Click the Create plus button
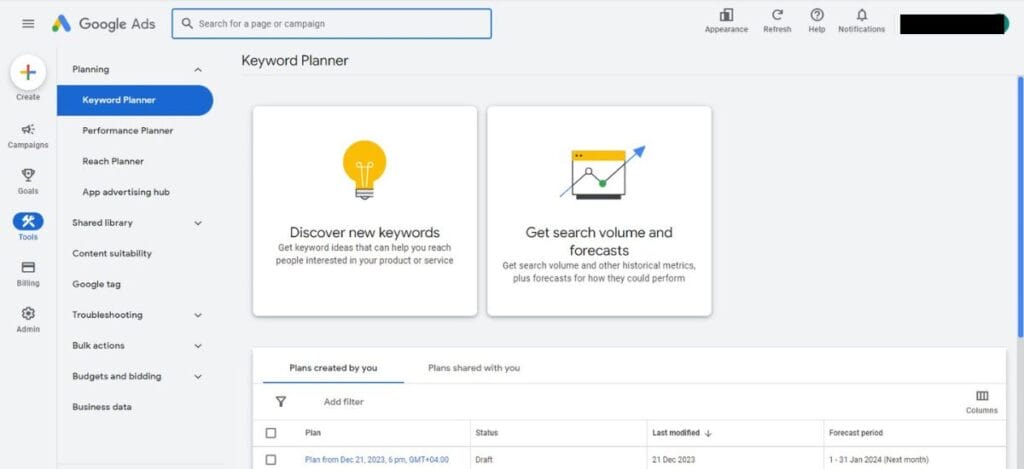Image resolution: width=1024 pixels, height=469 pixels. (28, 73)
